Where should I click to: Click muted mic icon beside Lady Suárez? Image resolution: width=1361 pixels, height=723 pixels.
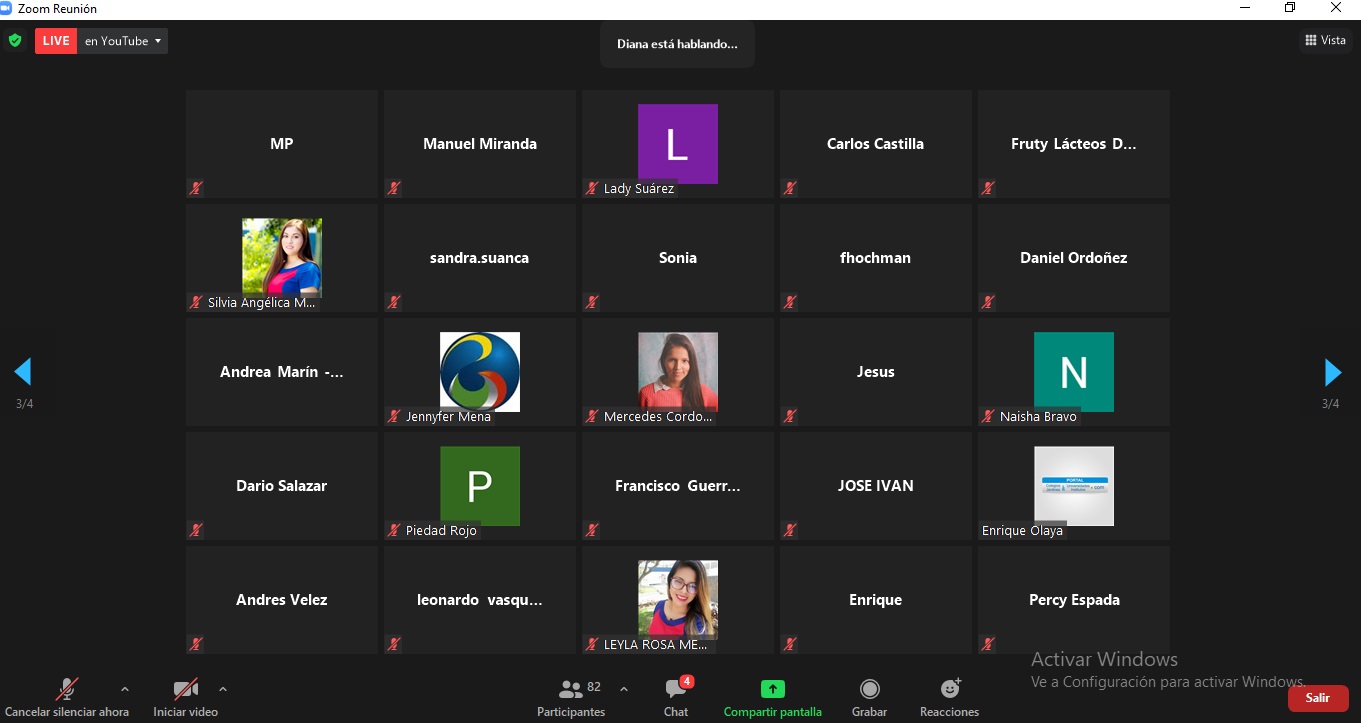tap(593, 188)
